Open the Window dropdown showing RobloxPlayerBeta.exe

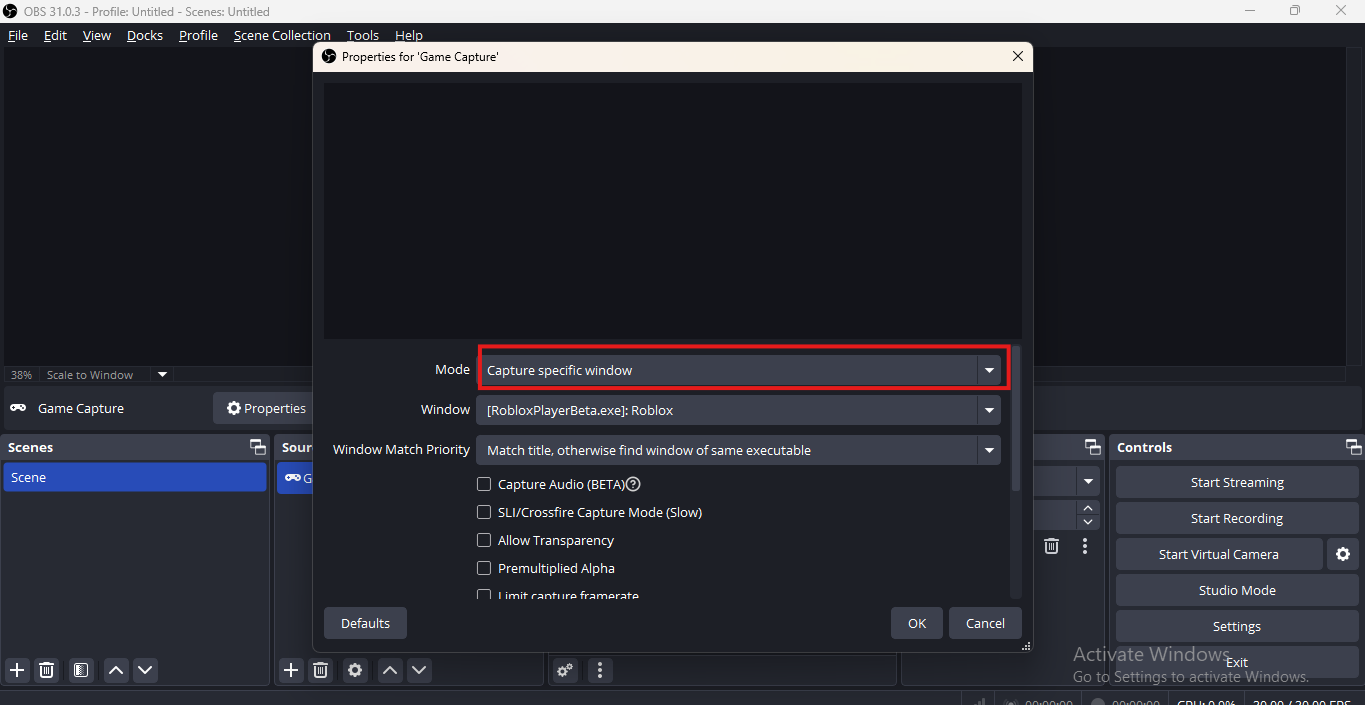[x=738, y=410]
